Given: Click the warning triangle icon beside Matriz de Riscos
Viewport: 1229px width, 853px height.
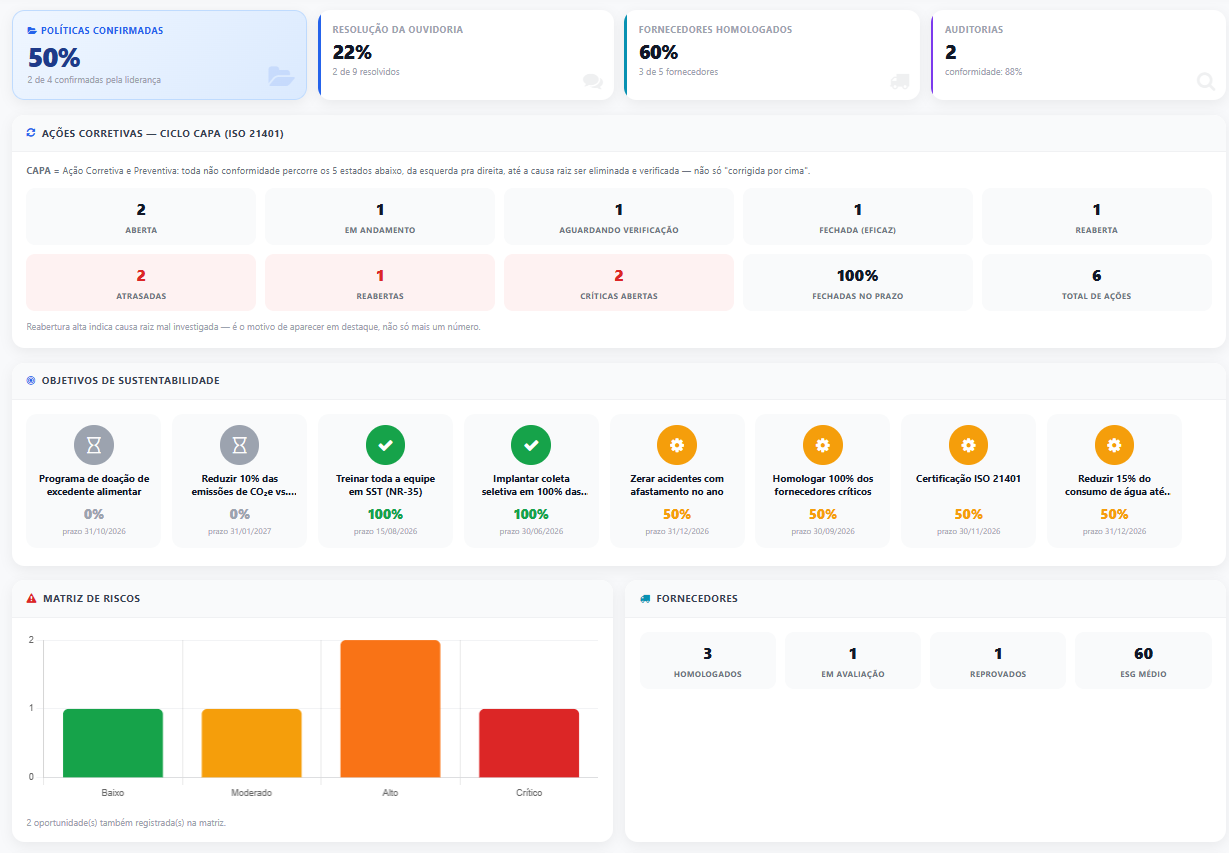Looking at the screenshot, I should 31,598.
